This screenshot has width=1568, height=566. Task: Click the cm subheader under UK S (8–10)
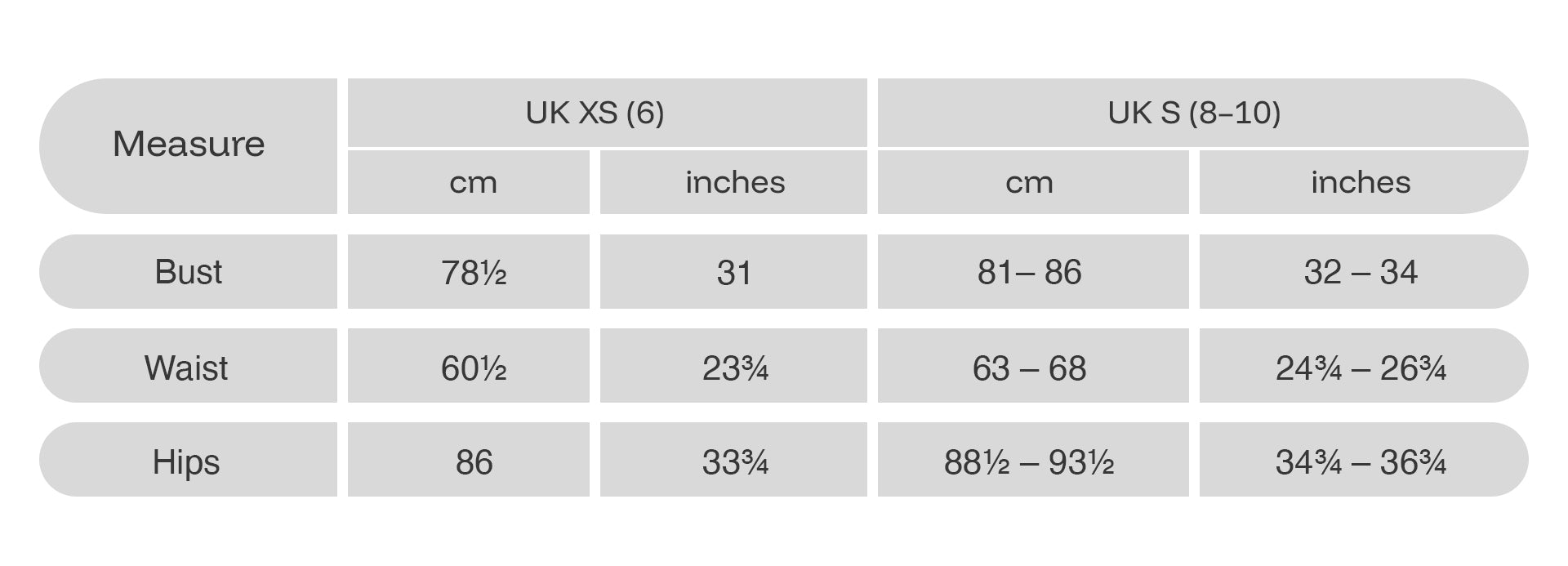point(1029,182)
